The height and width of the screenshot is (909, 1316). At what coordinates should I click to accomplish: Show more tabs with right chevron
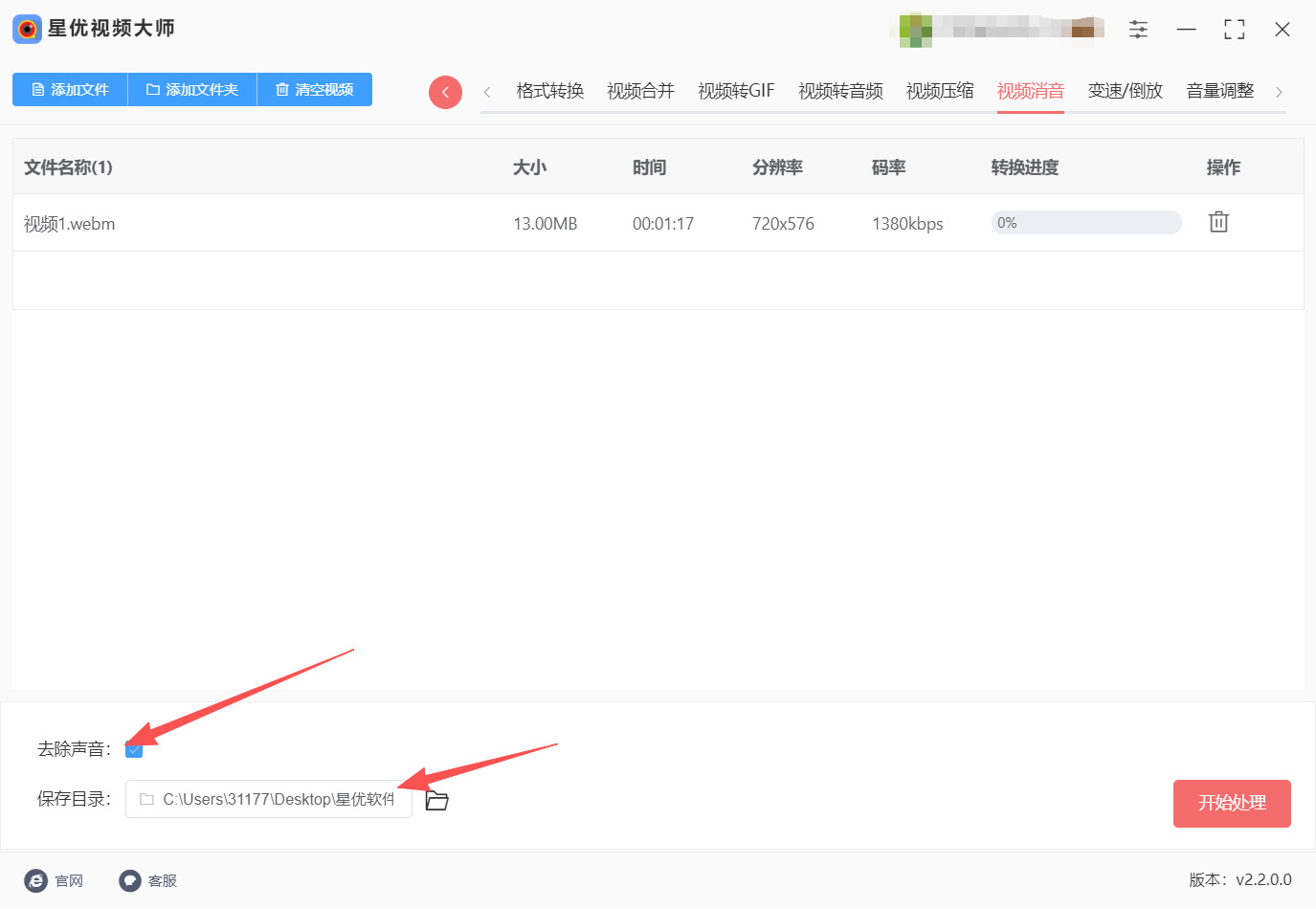click(x=1279, y=92)
